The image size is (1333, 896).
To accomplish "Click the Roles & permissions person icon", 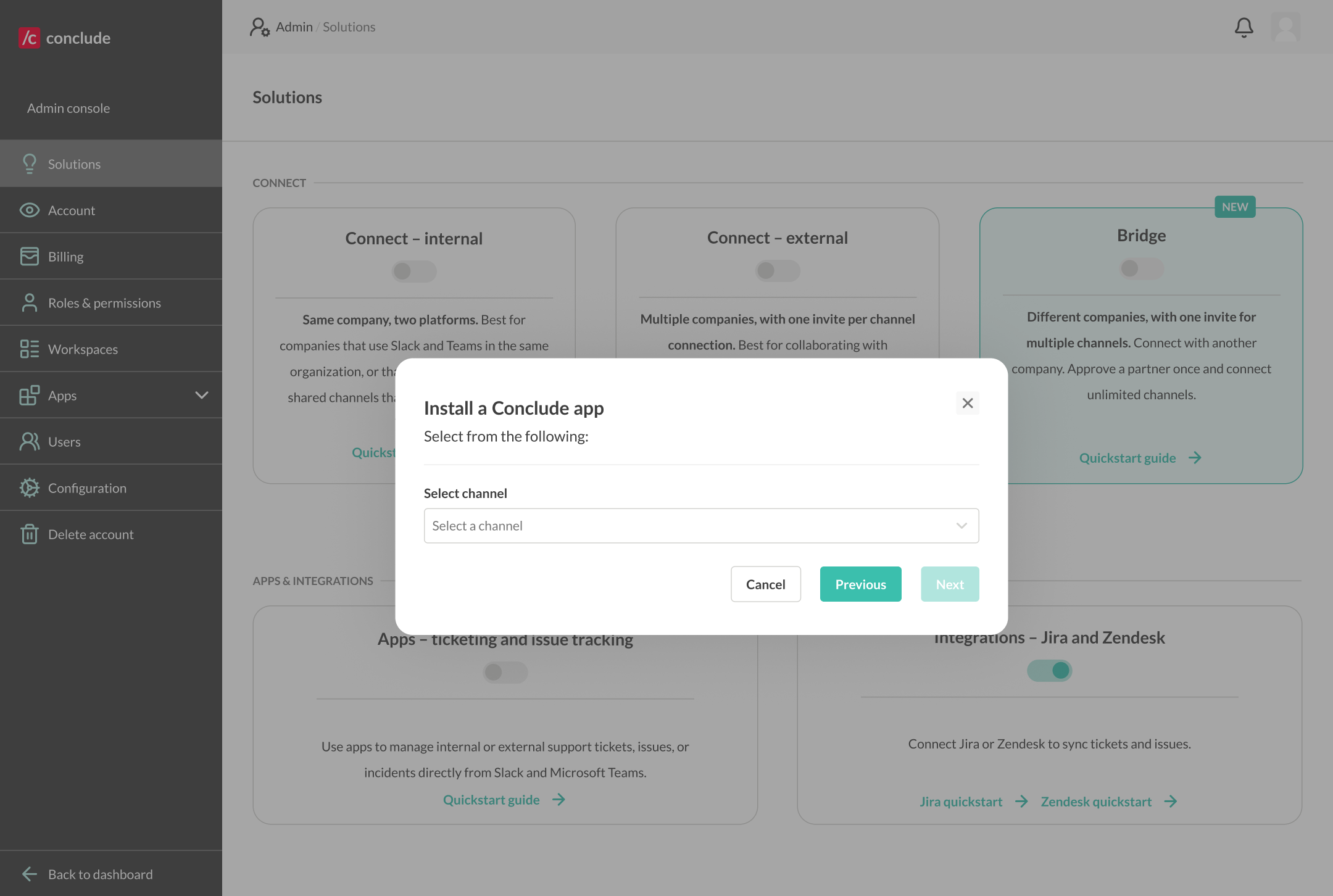I will point(29,302).
